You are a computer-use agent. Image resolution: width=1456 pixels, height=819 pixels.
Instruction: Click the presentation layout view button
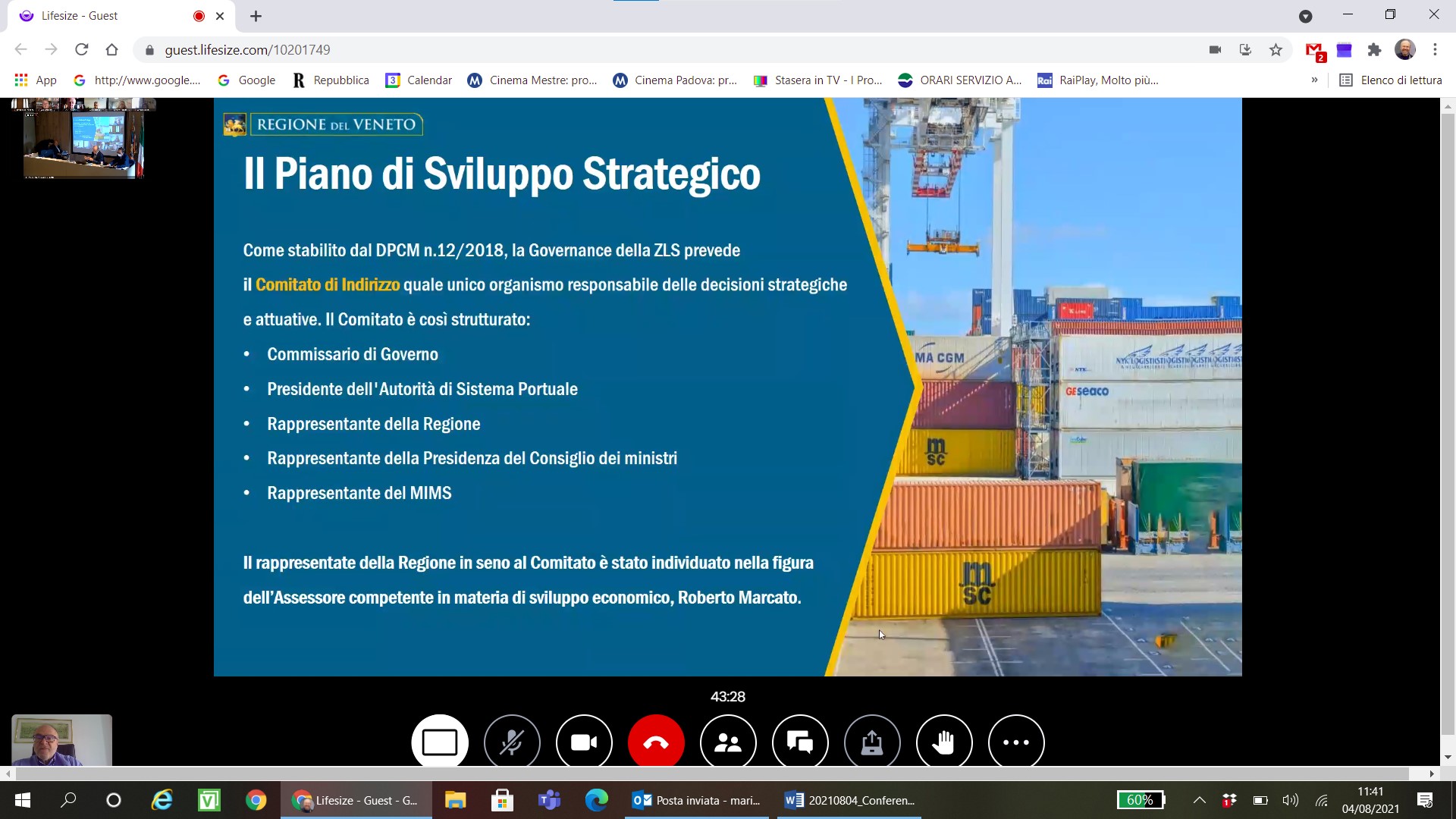[440, 742]
